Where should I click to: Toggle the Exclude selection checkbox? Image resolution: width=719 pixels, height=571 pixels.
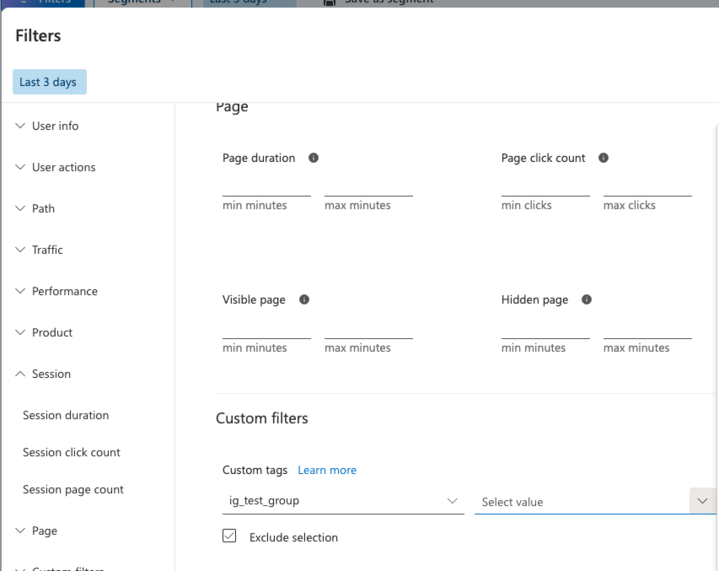[x=229, y=536]
